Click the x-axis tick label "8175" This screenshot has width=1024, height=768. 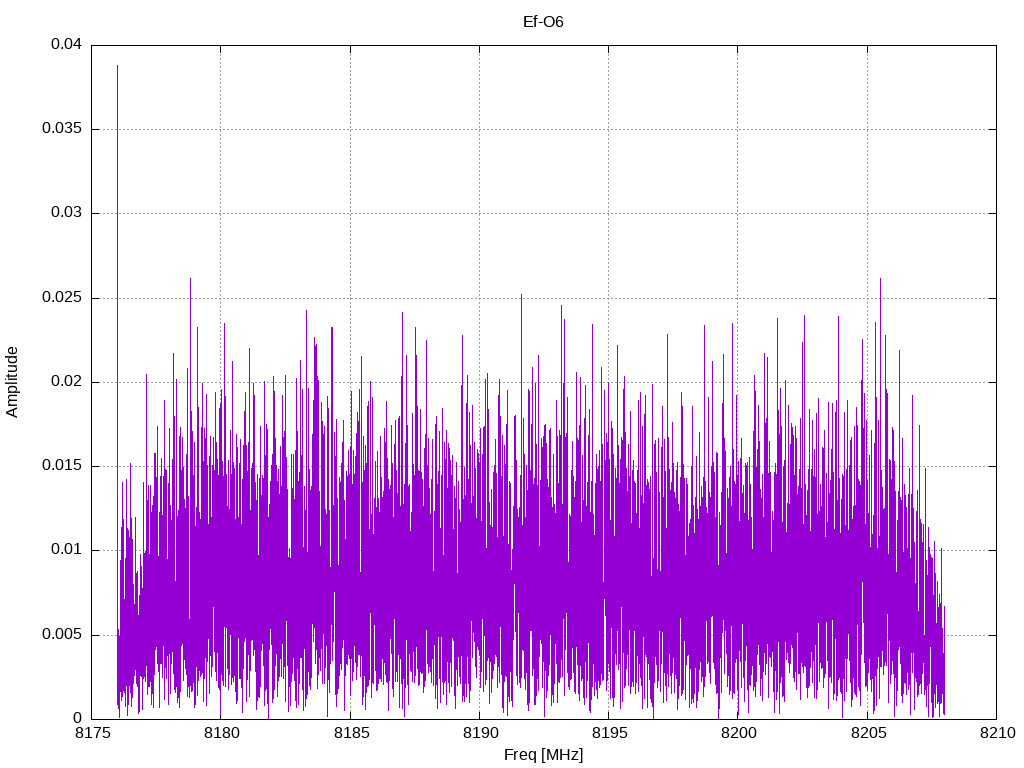tap(92, 733)
